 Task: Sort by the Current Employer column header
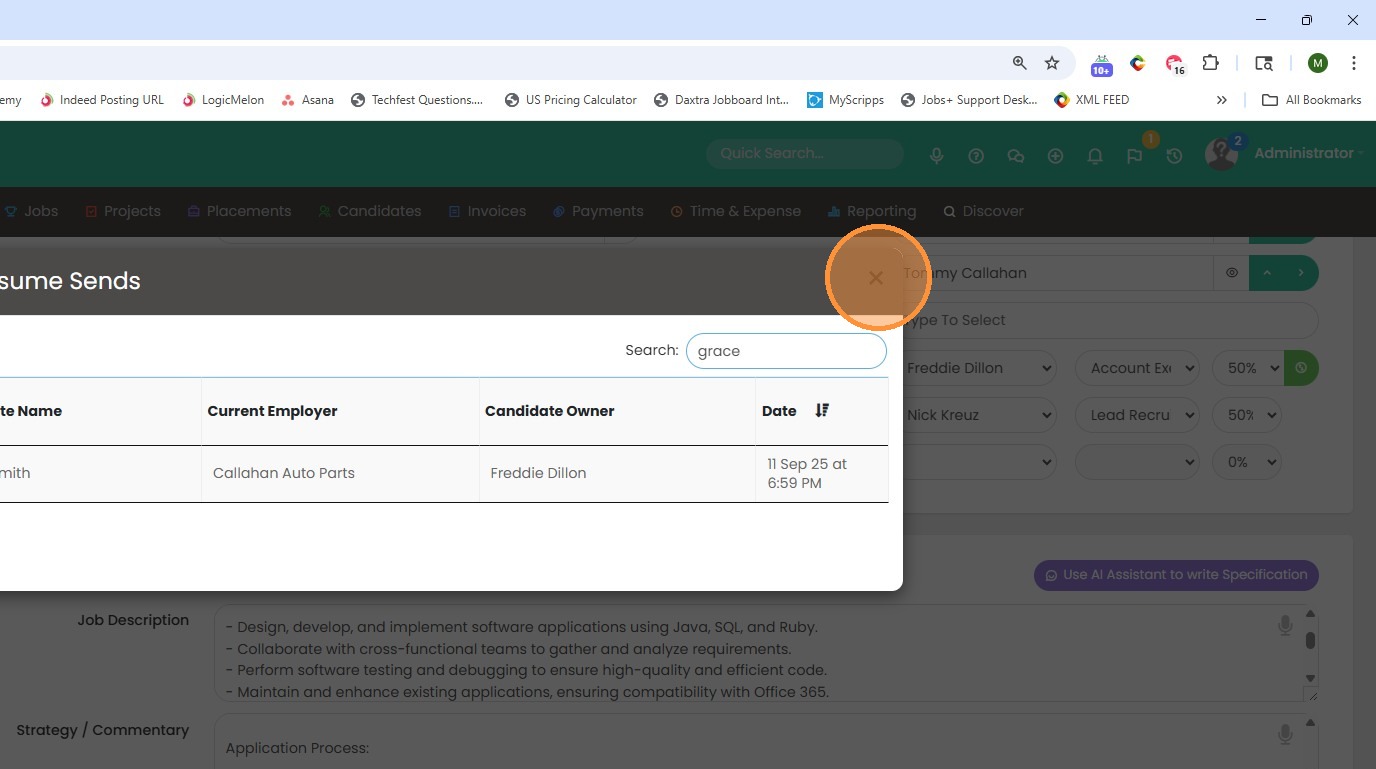(x=340, y=411)
